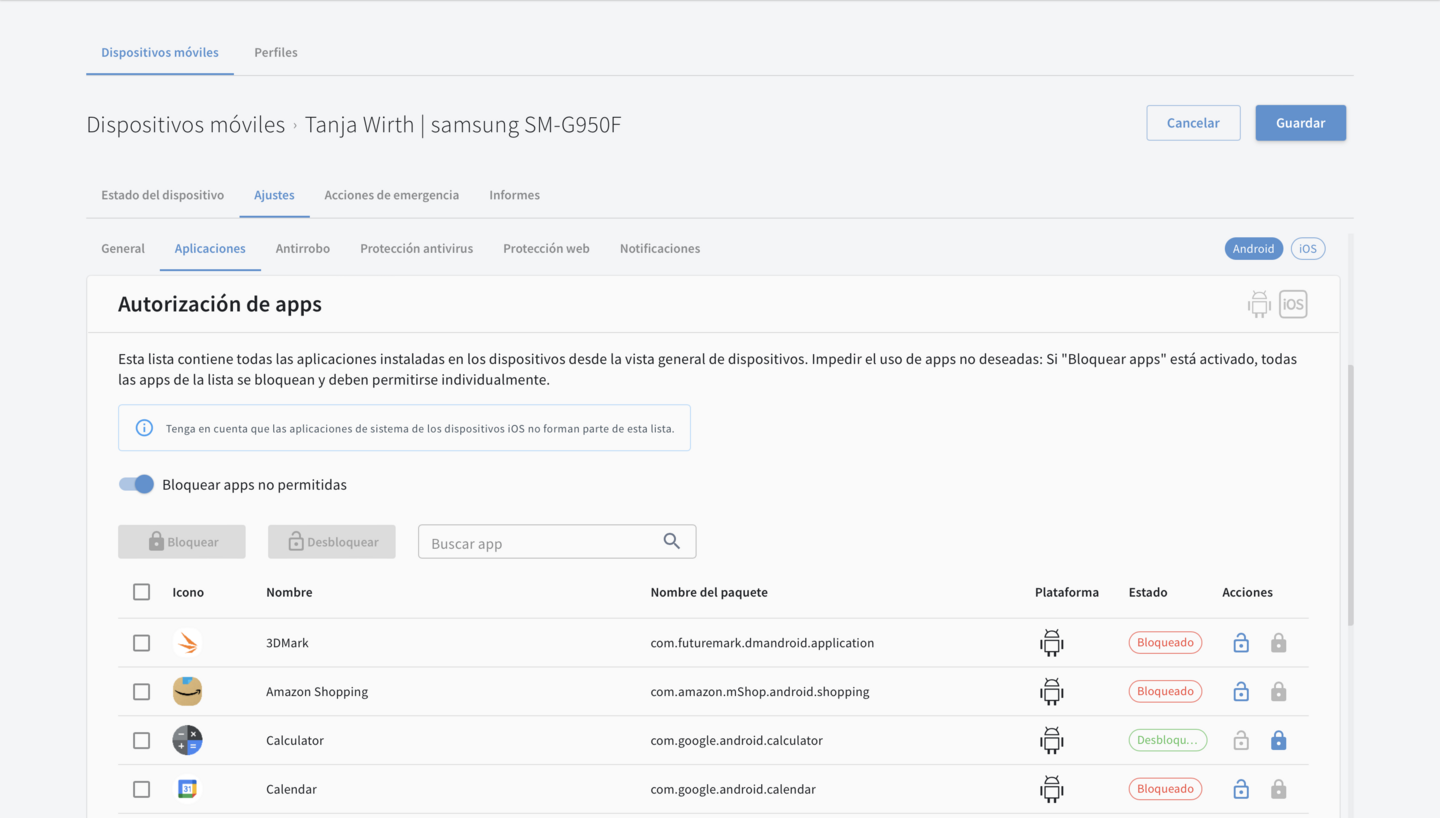Go to Acciones de emergencia tab

391,195
